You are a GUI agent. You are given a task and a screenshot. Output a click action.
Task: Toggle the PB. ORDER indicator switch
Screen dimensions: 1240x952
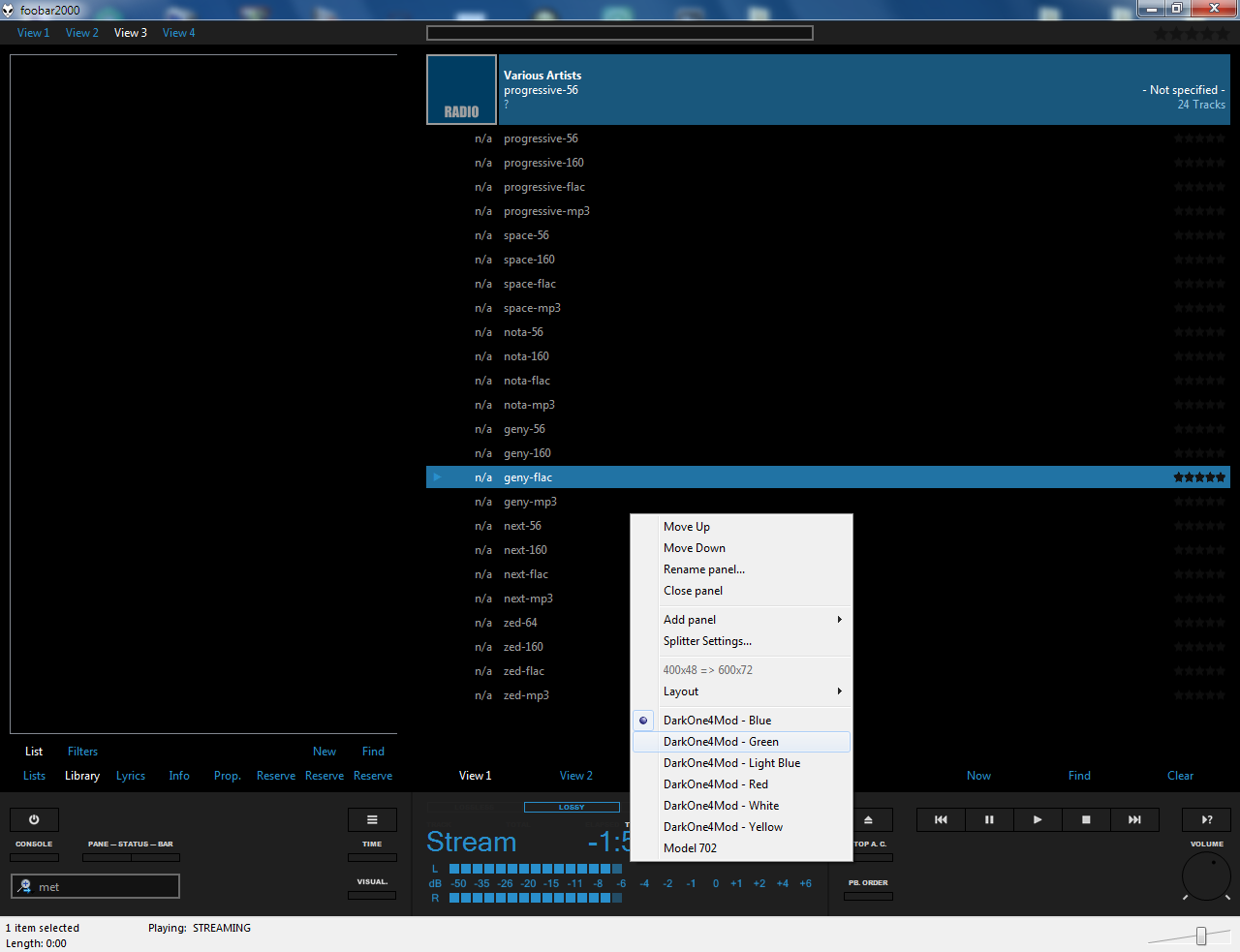(868, 896)
